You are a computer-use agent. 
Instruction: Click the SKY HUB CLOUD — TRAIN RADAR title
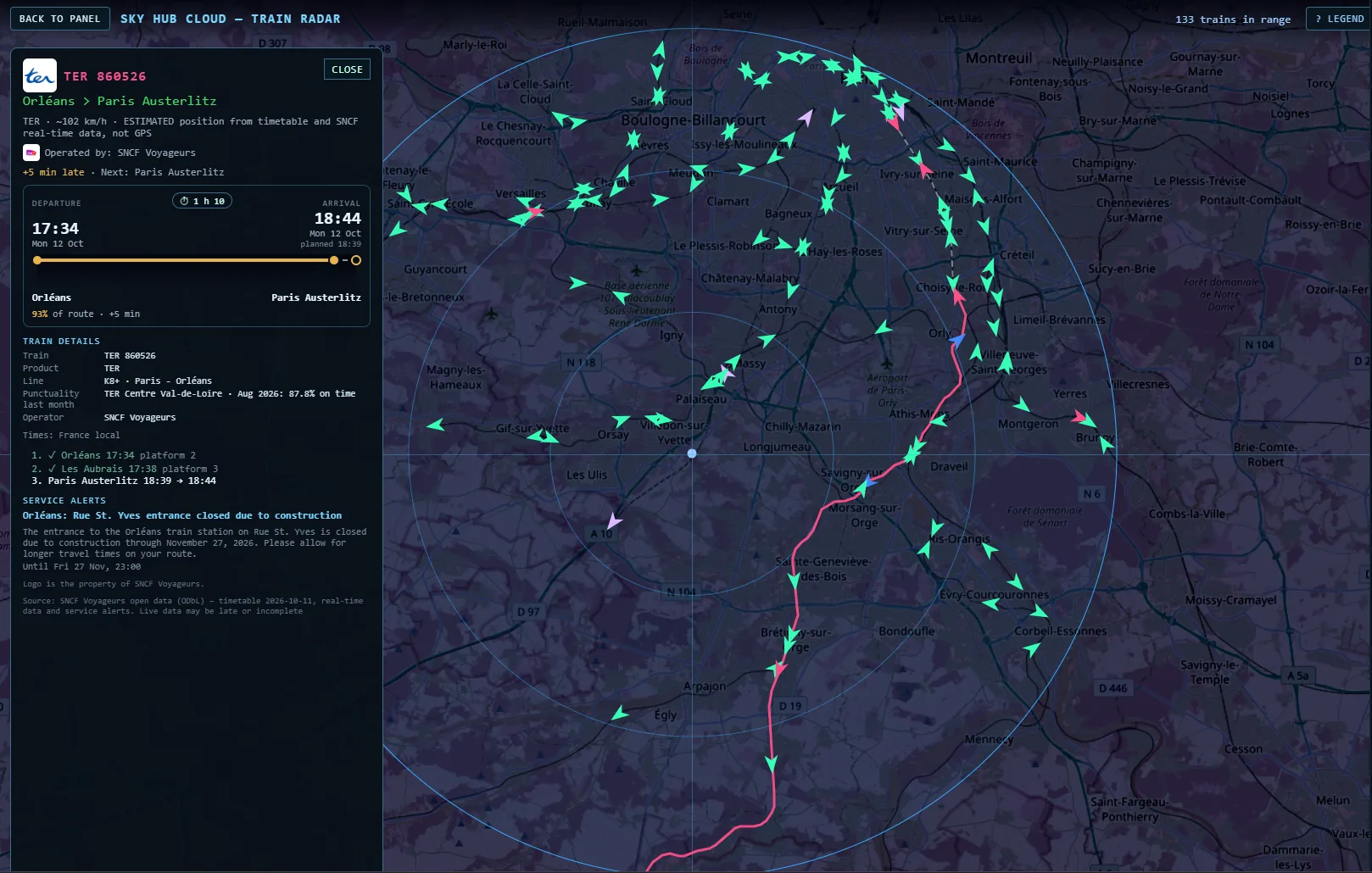pyautogui.click(x=231, y=19)
